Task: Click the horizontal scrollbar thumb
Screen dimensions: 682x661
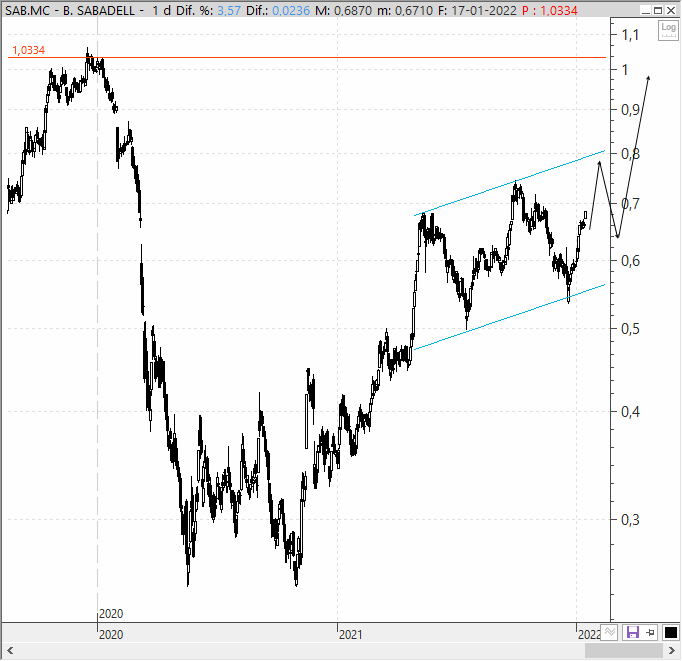Action: click(624, 651)
